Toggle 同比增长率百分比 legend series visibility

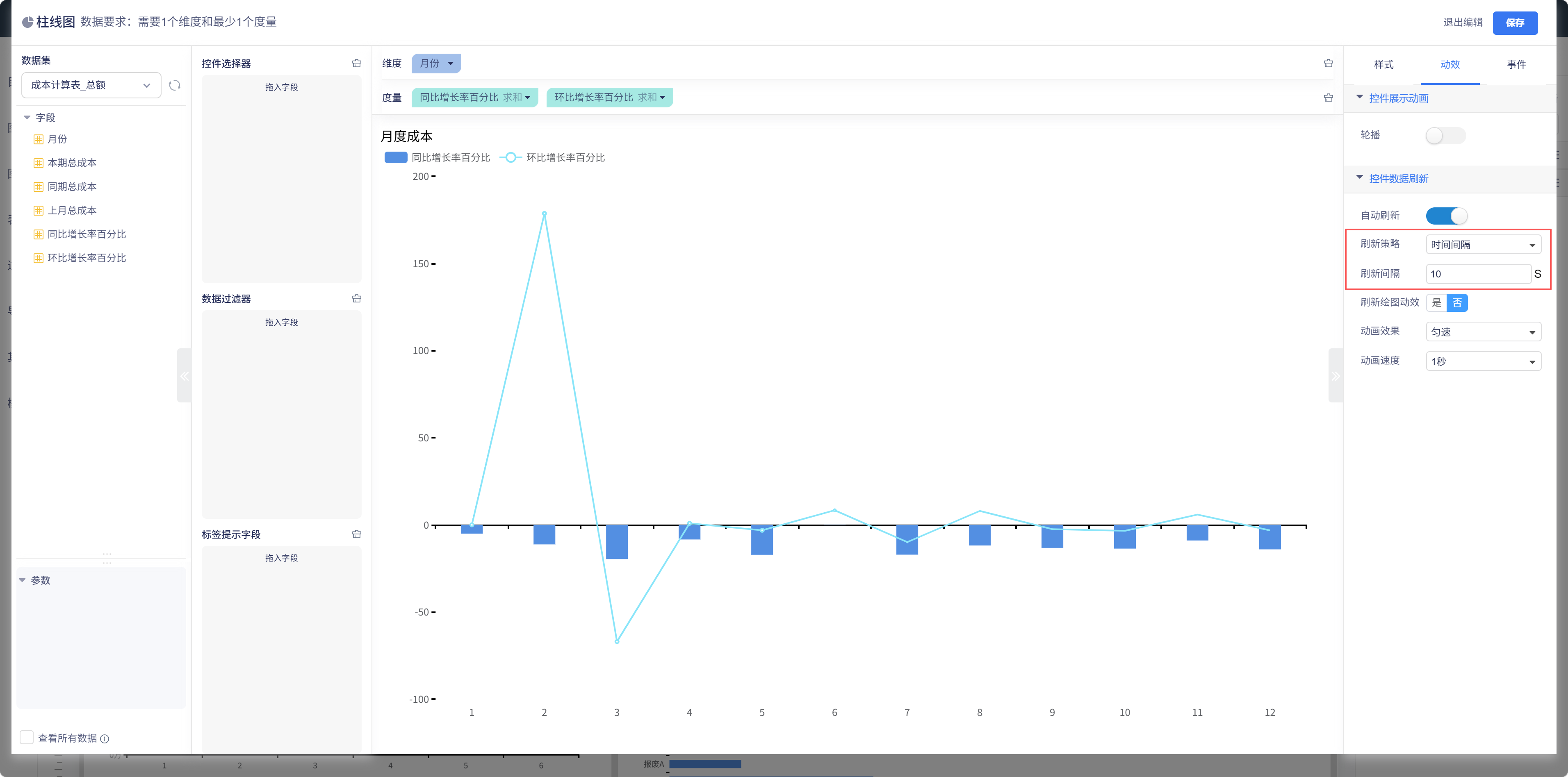point(437,158)
